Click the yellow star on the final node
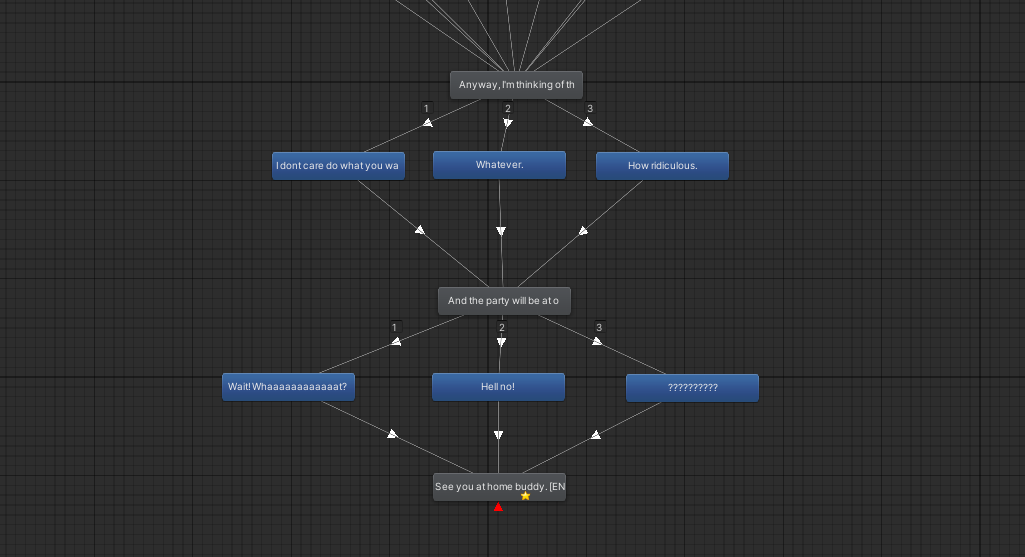The height and width of the screenshot is (557, 1025). [x=525, y=495]
